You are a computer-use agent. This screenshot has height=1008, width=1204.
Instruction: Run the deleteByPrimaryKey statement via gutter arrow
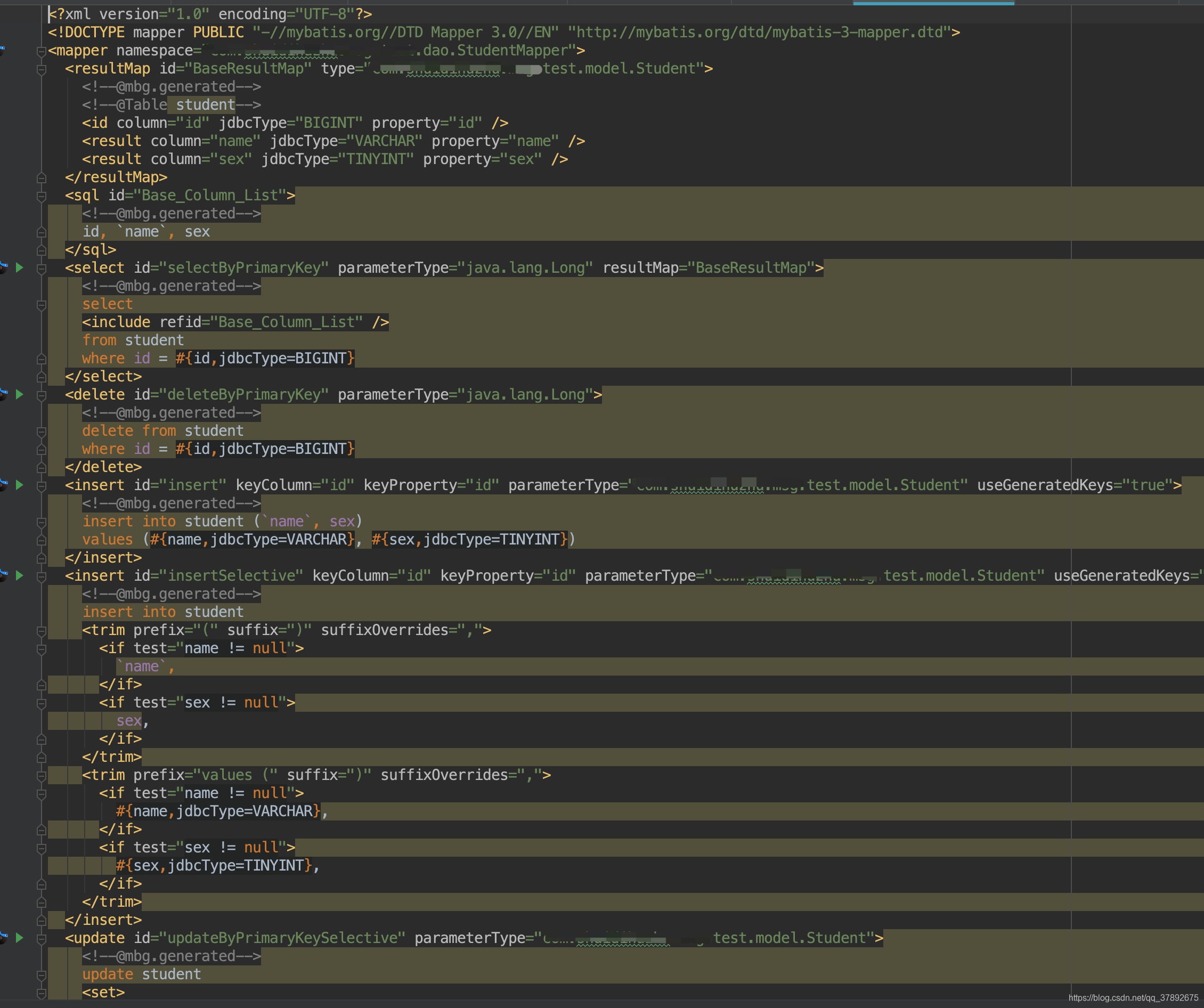(x=20, y=394)
